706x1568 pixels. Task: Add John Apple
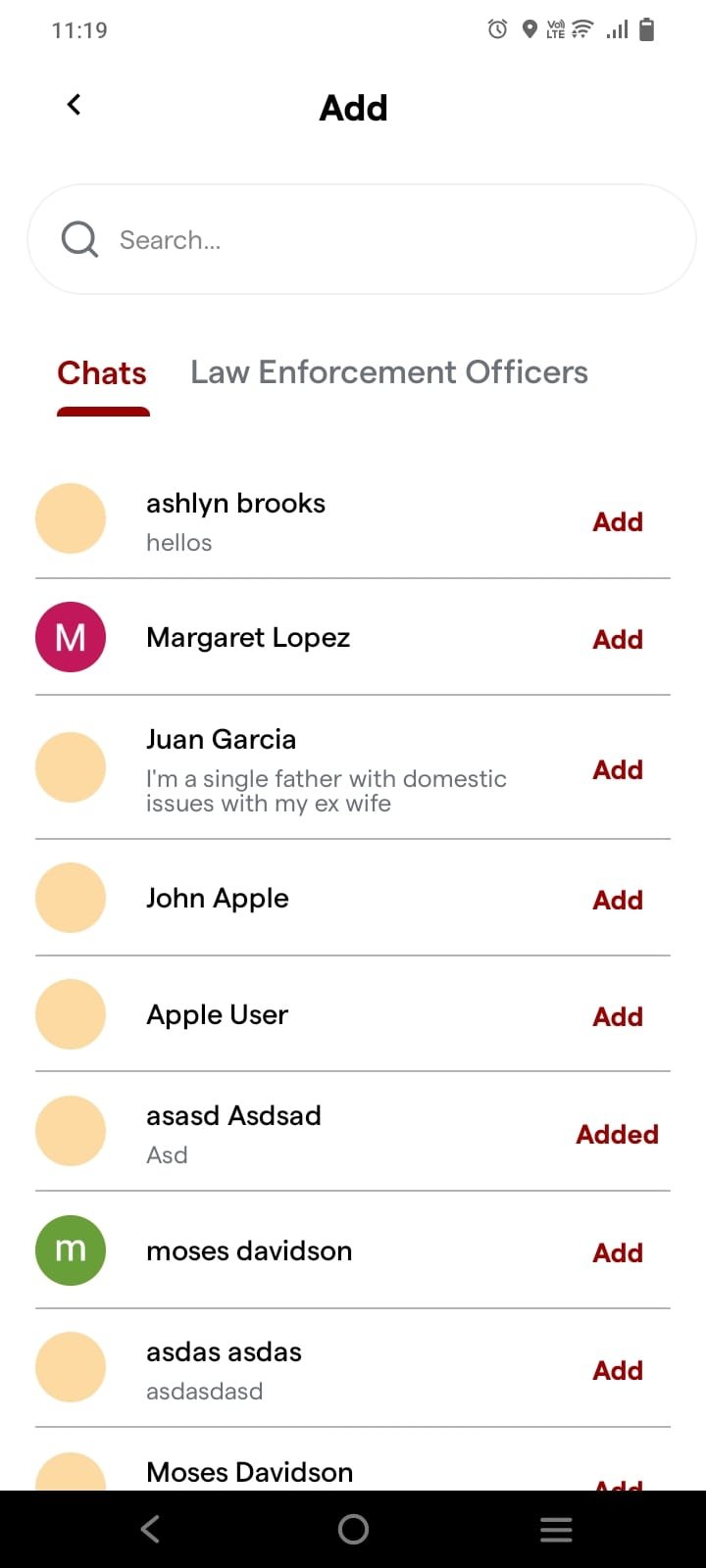(618, 900)
